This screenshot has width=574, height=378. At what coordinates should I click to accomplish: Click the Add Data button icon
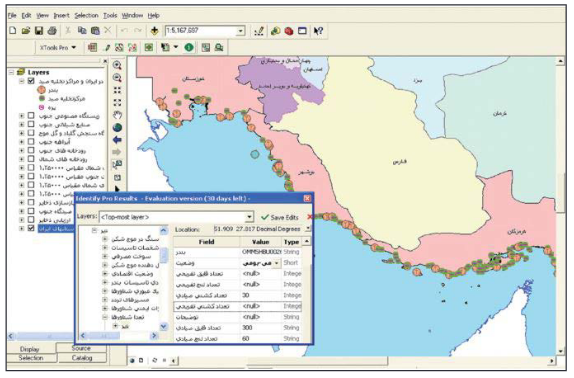point(154,31)
